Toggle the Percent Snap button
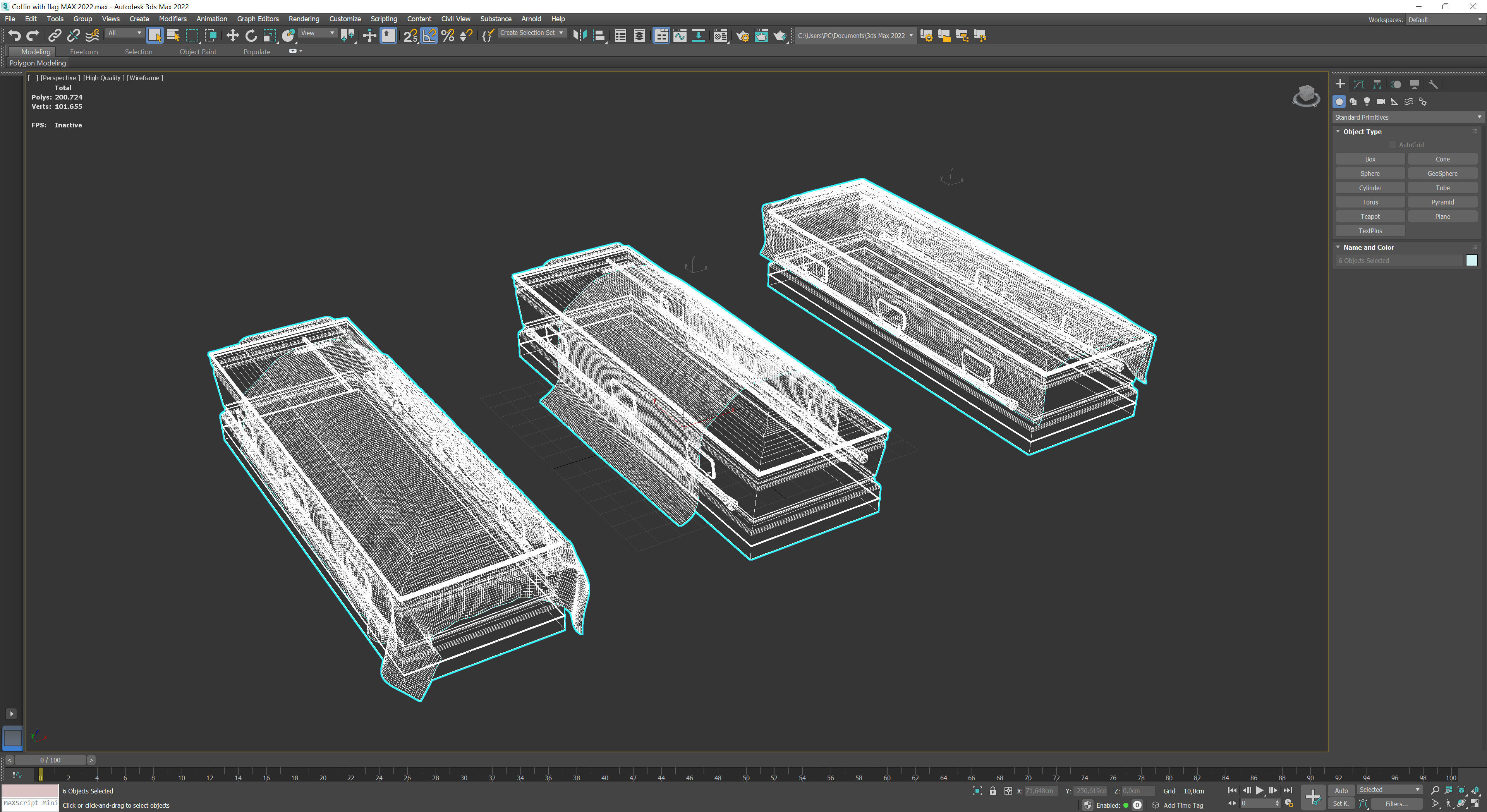This screenshot has width=1487, height=812. (x=448, y=36)
